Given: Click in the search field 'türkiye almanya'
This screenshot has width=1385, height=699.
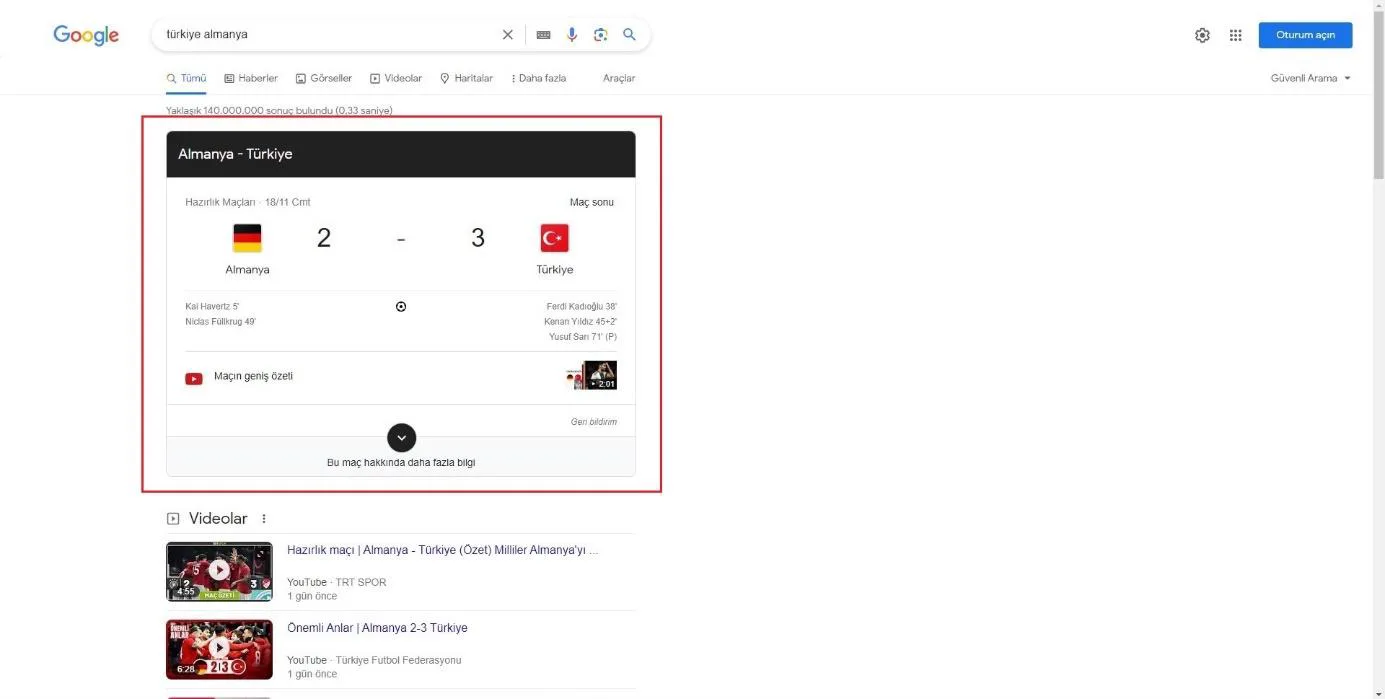Looking at the screenshot, I should [x=330, y=34].
